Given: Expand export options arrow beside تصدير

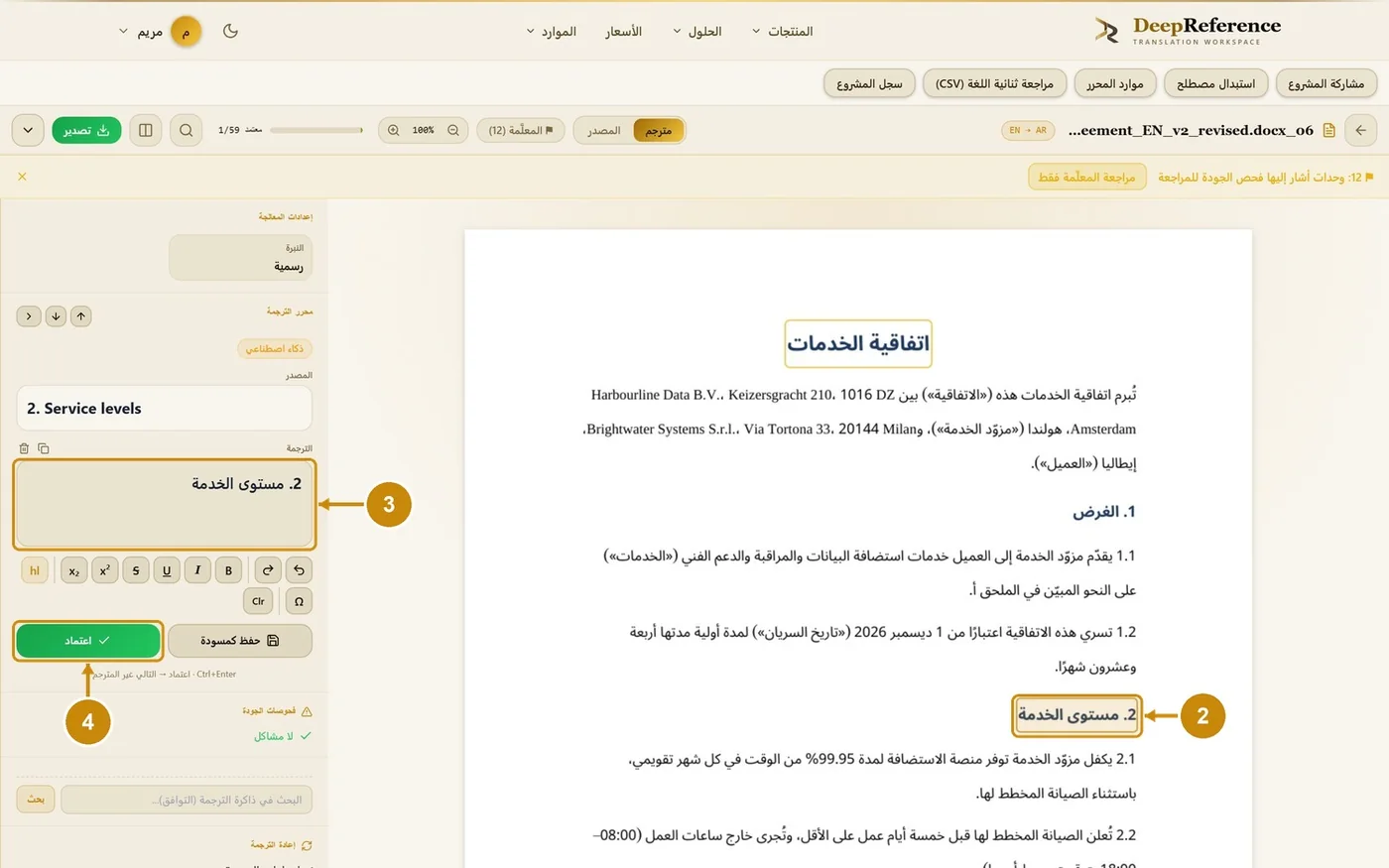Looking at the screenshot, I should [x=28, y=130].
